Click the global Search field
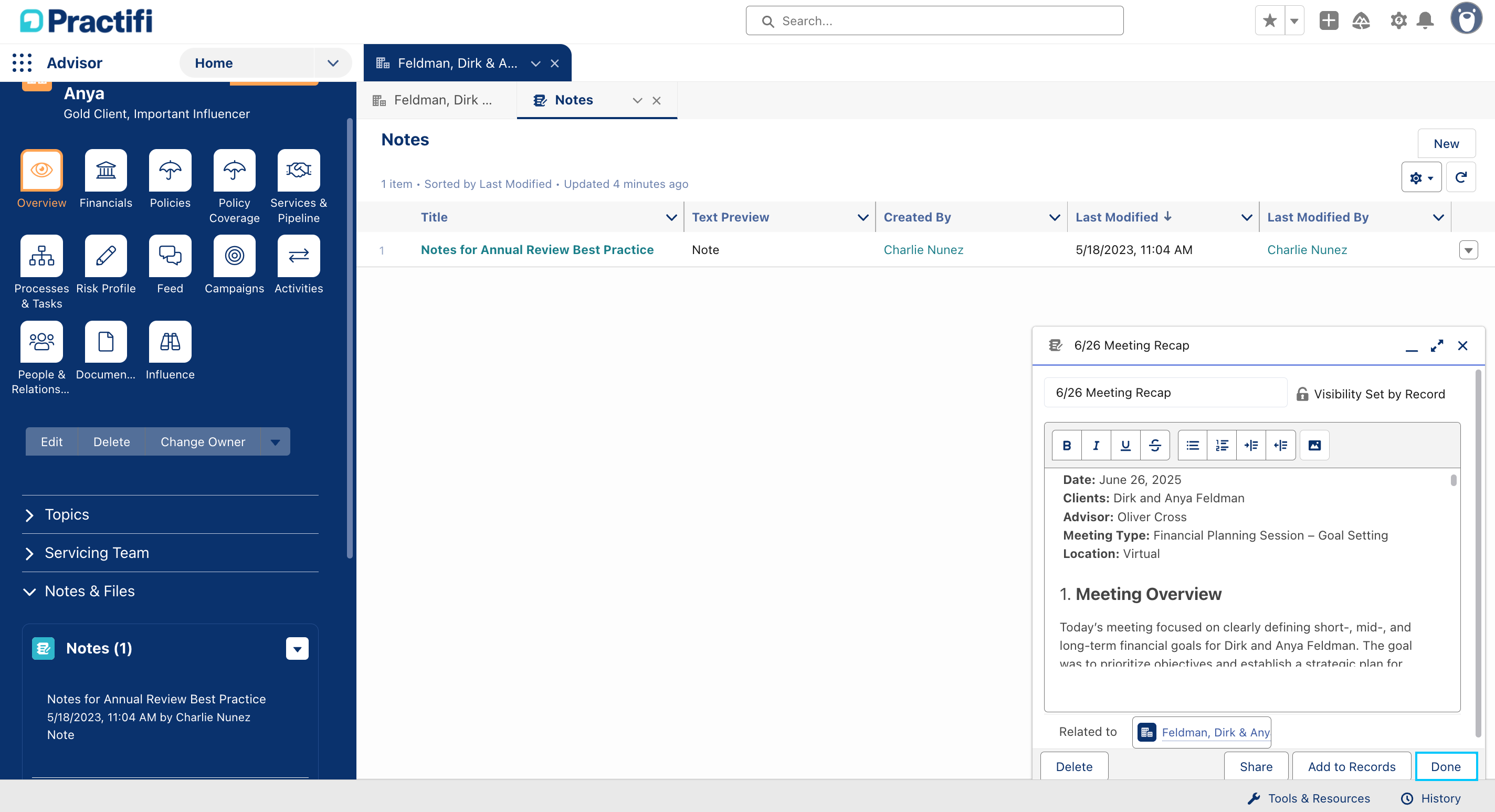This screenshot has width=1495, height=812. [x=934, y=21]
